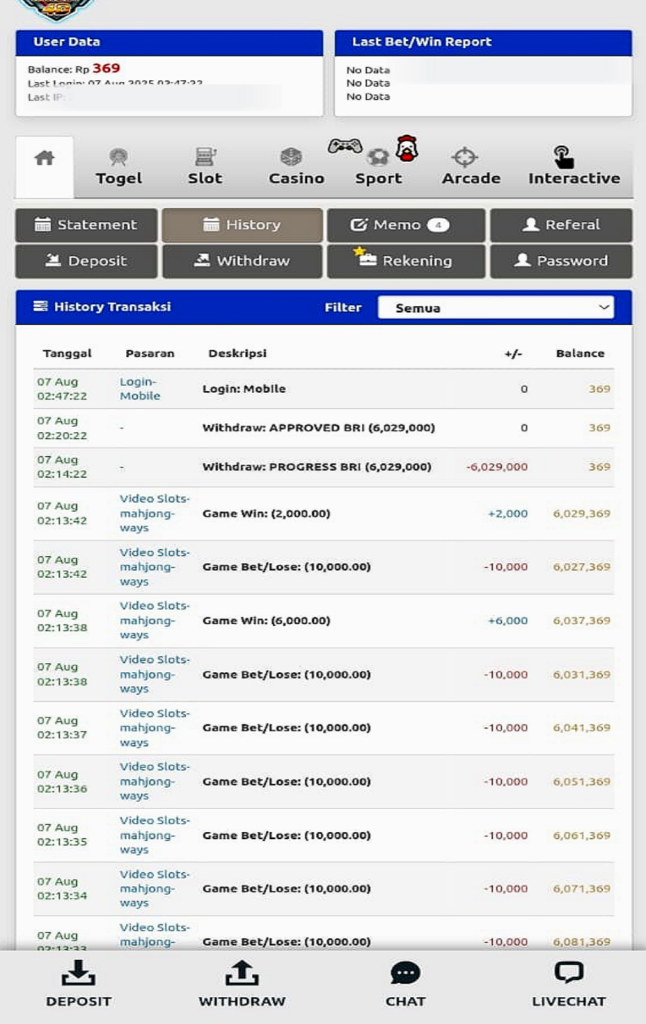Image resolution: width=646 pixels, height=1024 pixels.
Task: Click the Login-Mobile pasaran link
Action: pyautogui.click(x=140, y=389)
